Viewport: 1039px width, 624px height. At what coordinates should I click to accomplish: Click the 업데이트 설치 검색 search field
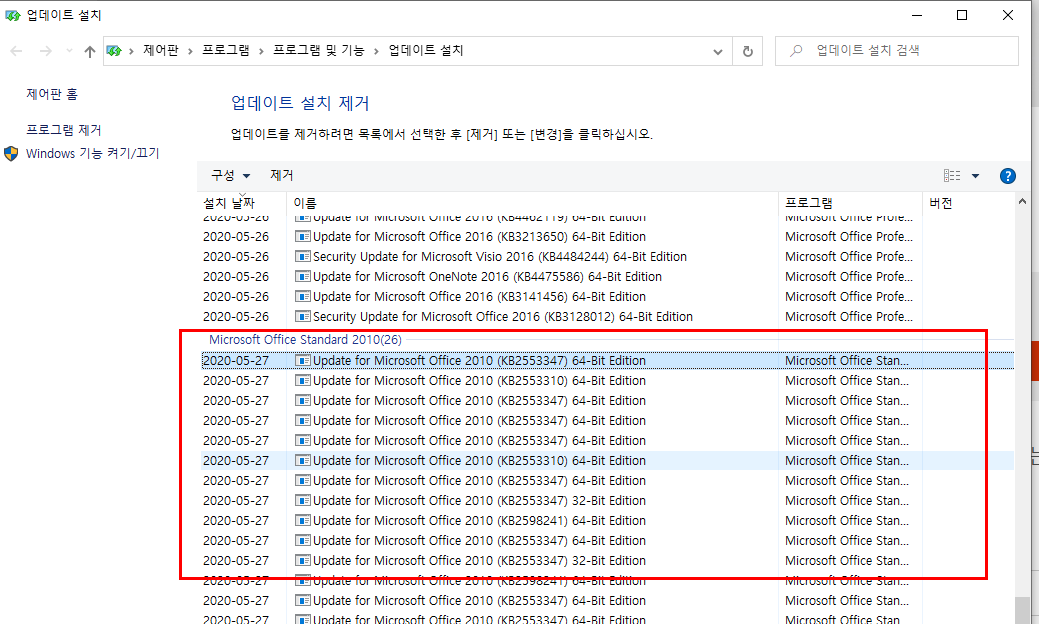tap(897, 50)
